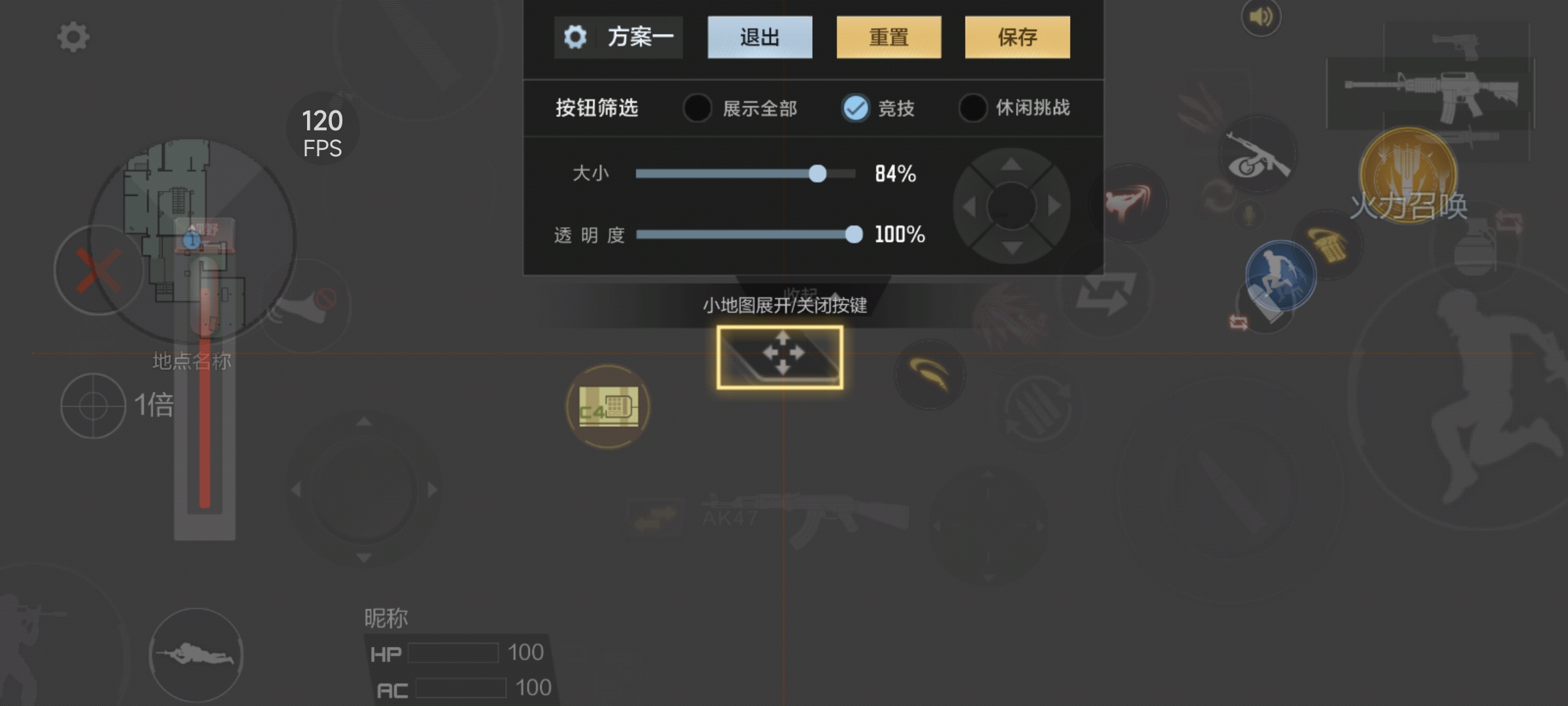Select the prone soldier stance icon
1568x706 pixels.
click(x=196, y=654)
